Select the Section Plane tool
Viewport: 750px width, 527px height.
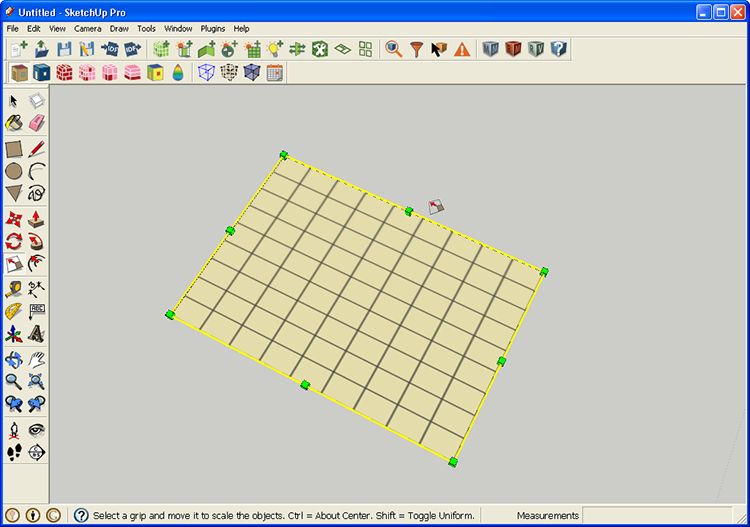point(36,452)
